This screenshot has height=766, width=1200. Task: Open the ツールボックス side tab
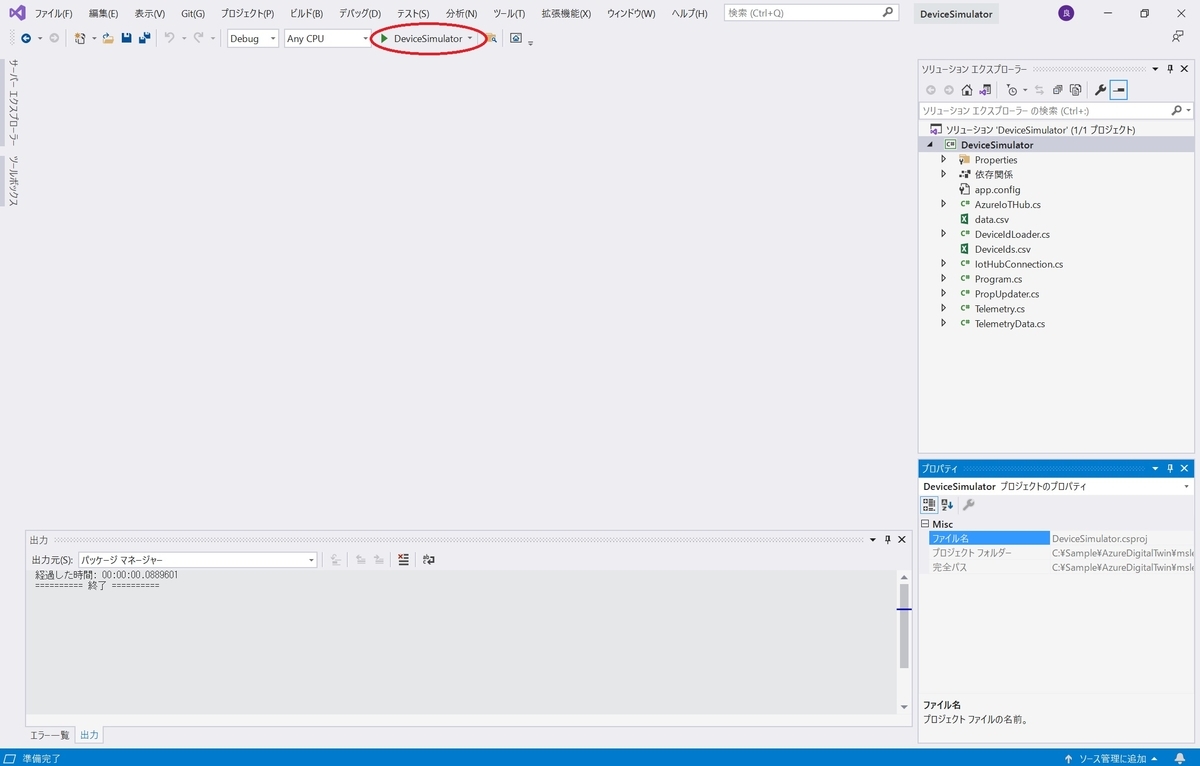13,180
